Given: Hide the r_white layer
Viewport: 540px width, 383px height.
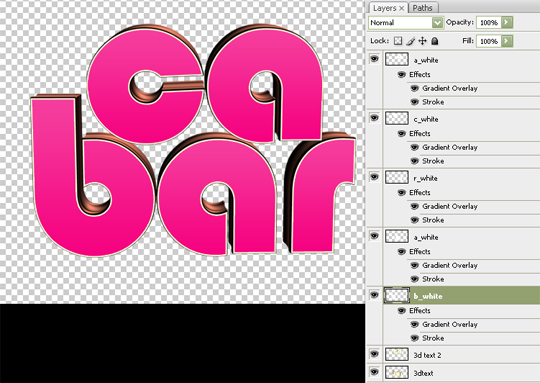Looking at the screenshot, I should click(x=374, y=177).
